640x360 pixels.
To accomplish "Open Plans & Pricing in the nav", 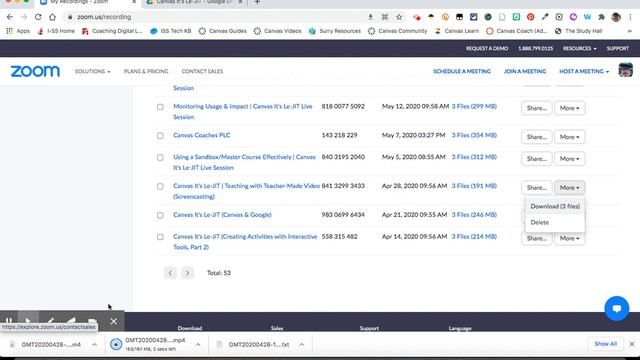I will 146,71.
